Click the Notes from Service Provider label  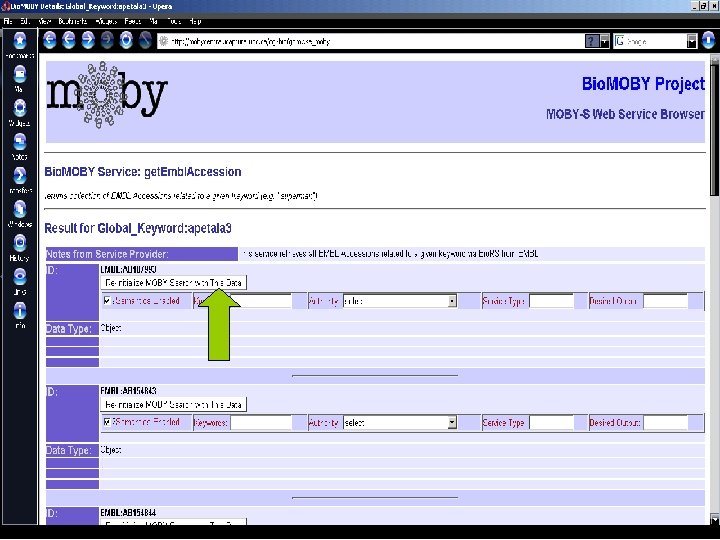tap(107, 254)
